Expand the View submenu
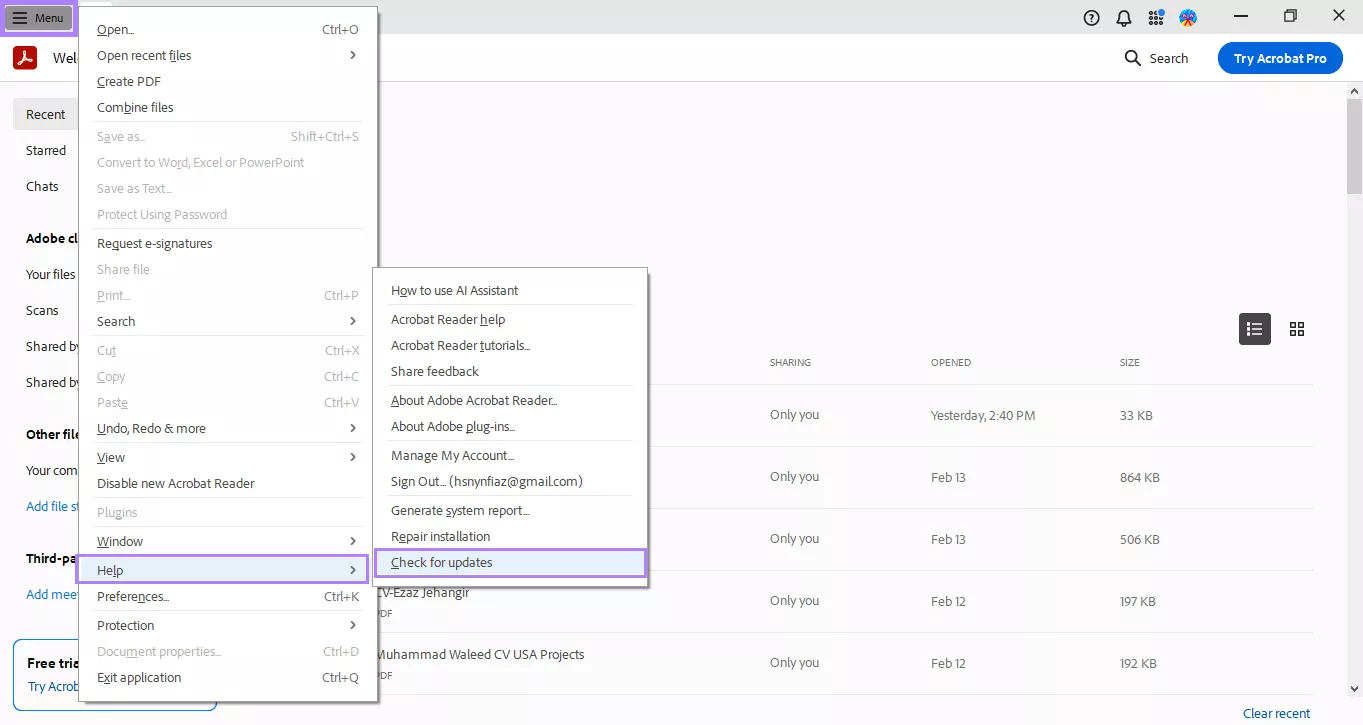1363x725 pixels. (110, 457)
